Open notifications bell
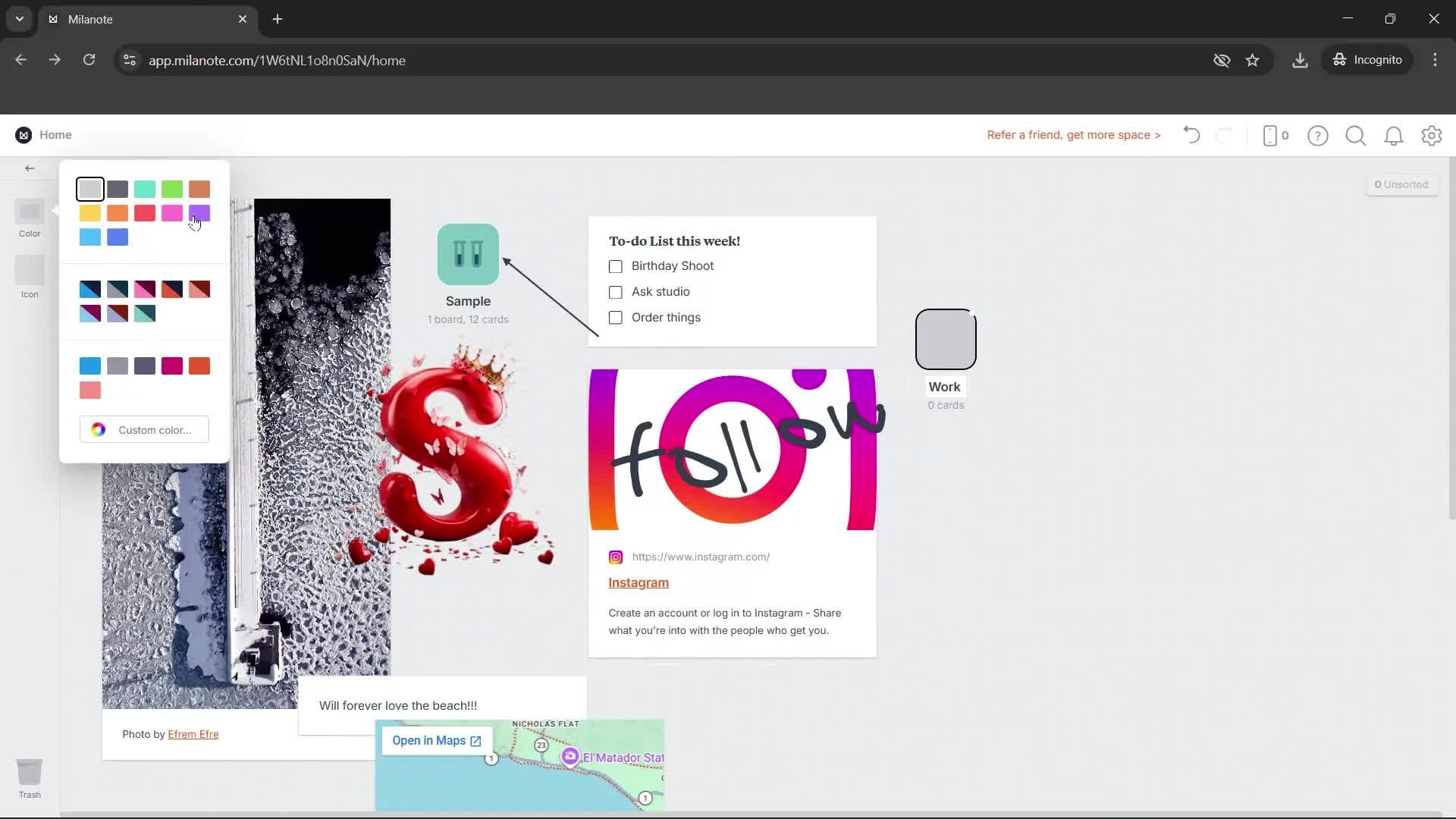This screenshot has height=819, width=1456. 1394,135
